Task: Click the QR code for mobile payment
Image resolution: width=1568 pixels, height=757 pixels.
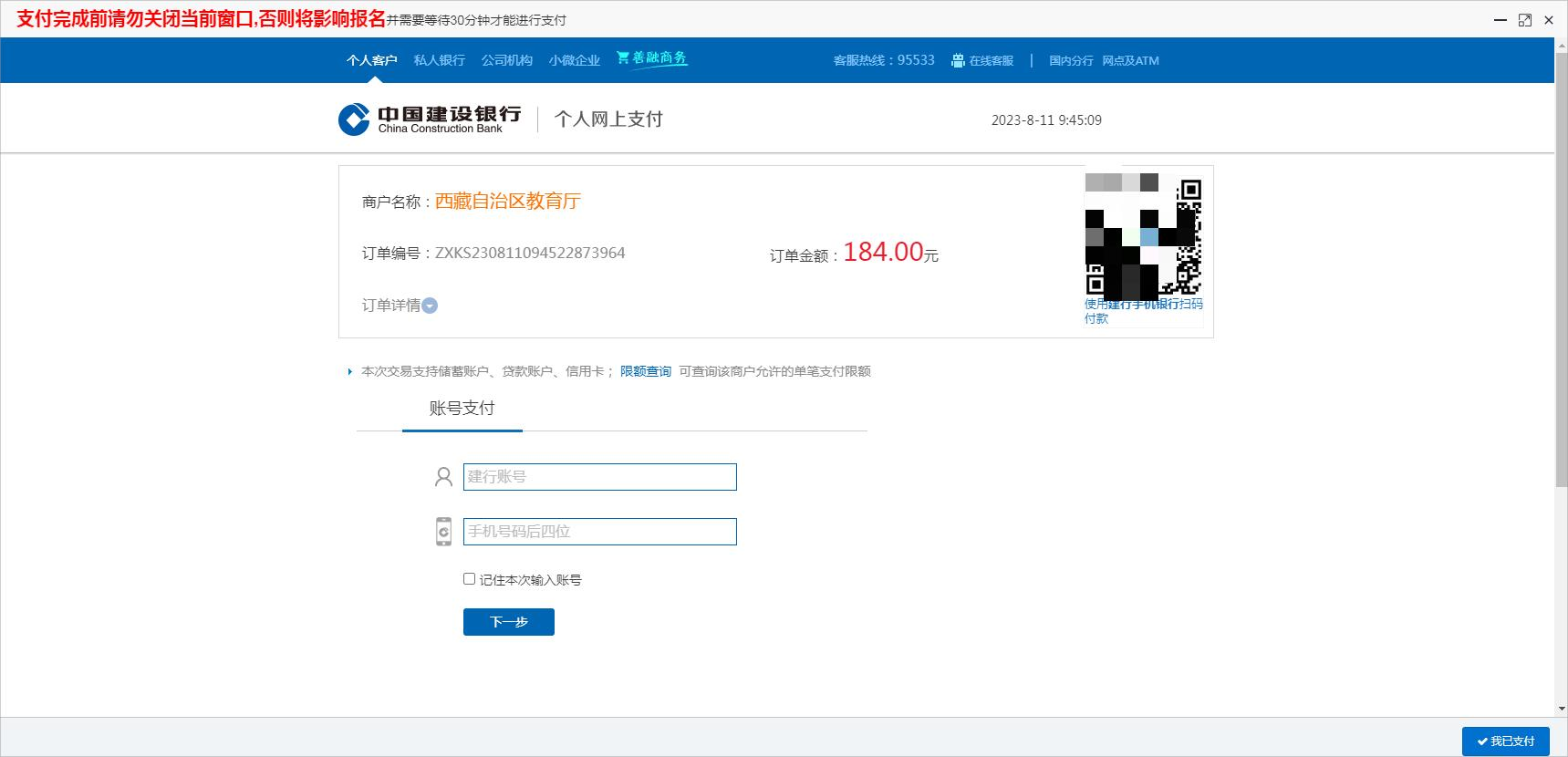Action: [x=1143, y=236]
